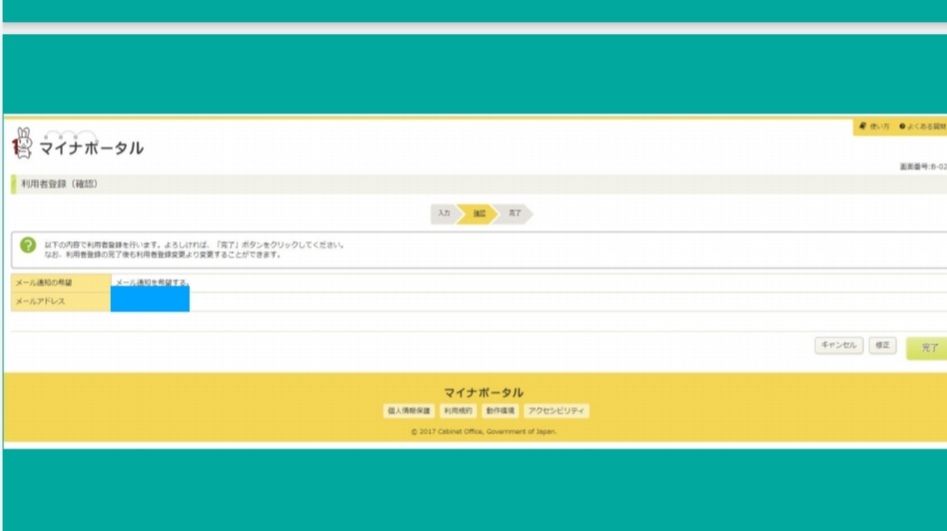The width and height of the screenshot is (947, 531).
Task: Click the マイナポータル title in the footer
Action: (x=483, y=392)
